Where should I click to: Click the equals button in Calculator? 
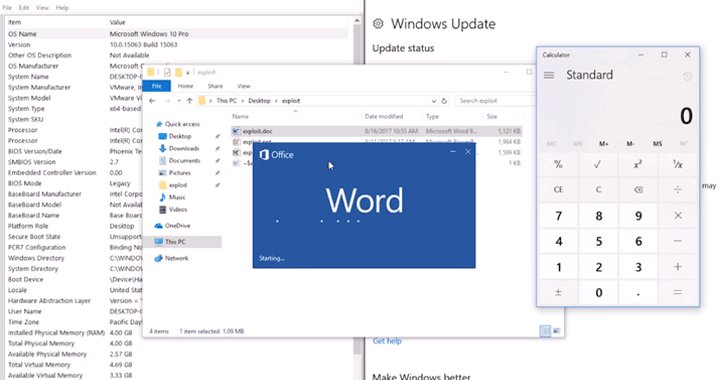point(678,293)
